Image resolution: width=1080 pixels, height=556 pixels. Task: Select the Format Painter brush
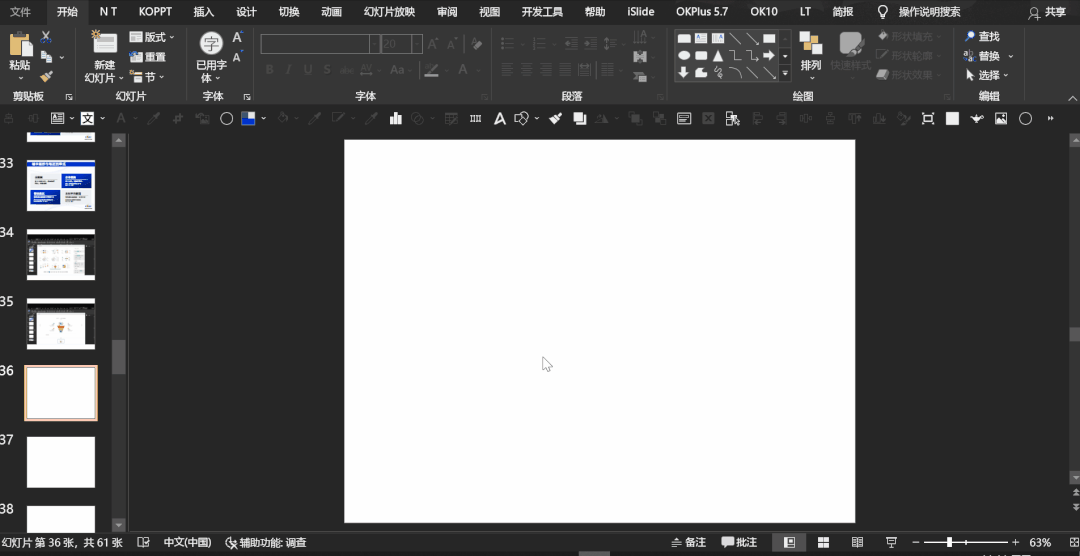pos(46,76)
